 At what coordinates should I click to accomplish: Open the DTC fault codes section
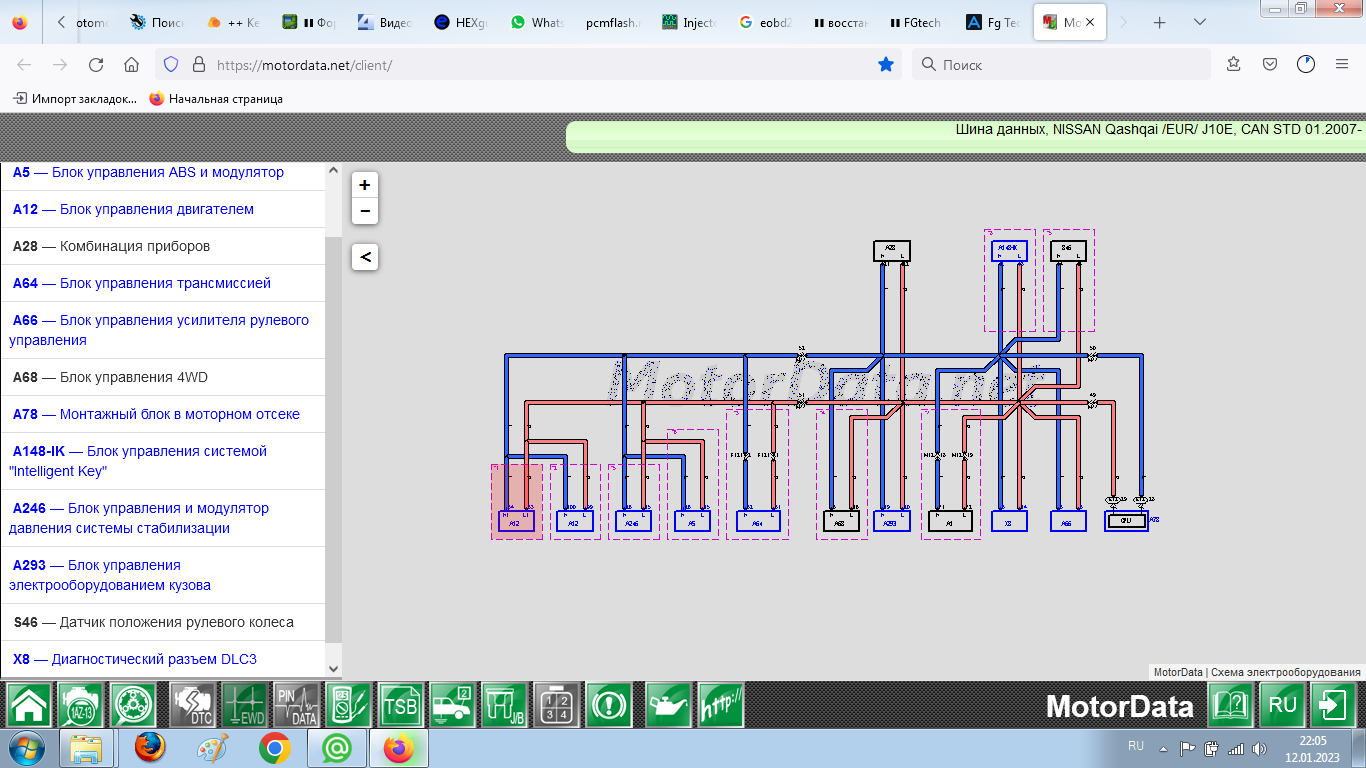pos(191,705)
